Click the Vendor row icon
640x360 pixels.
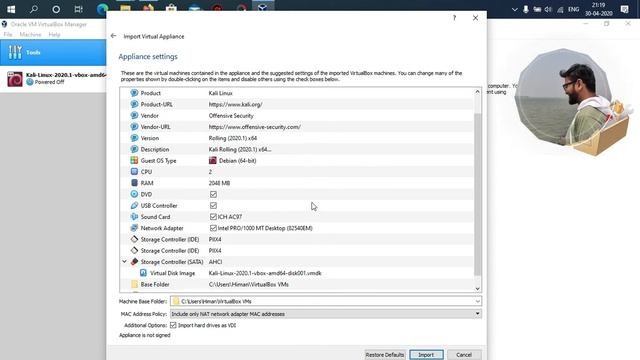[x=134, y=116]
